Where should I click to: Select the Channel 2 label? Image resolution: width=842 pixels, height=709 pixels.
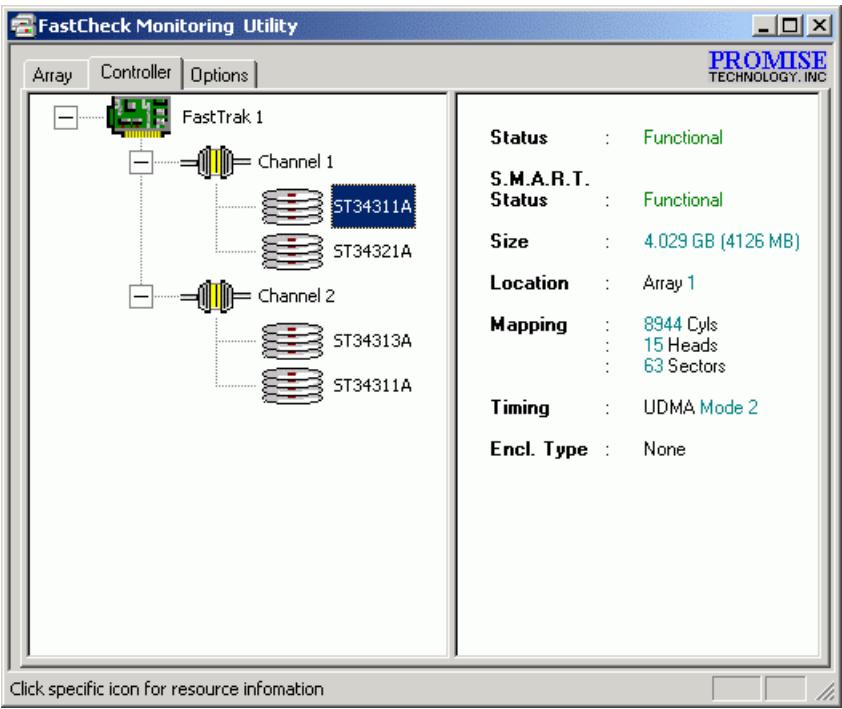tap(296, 296)
